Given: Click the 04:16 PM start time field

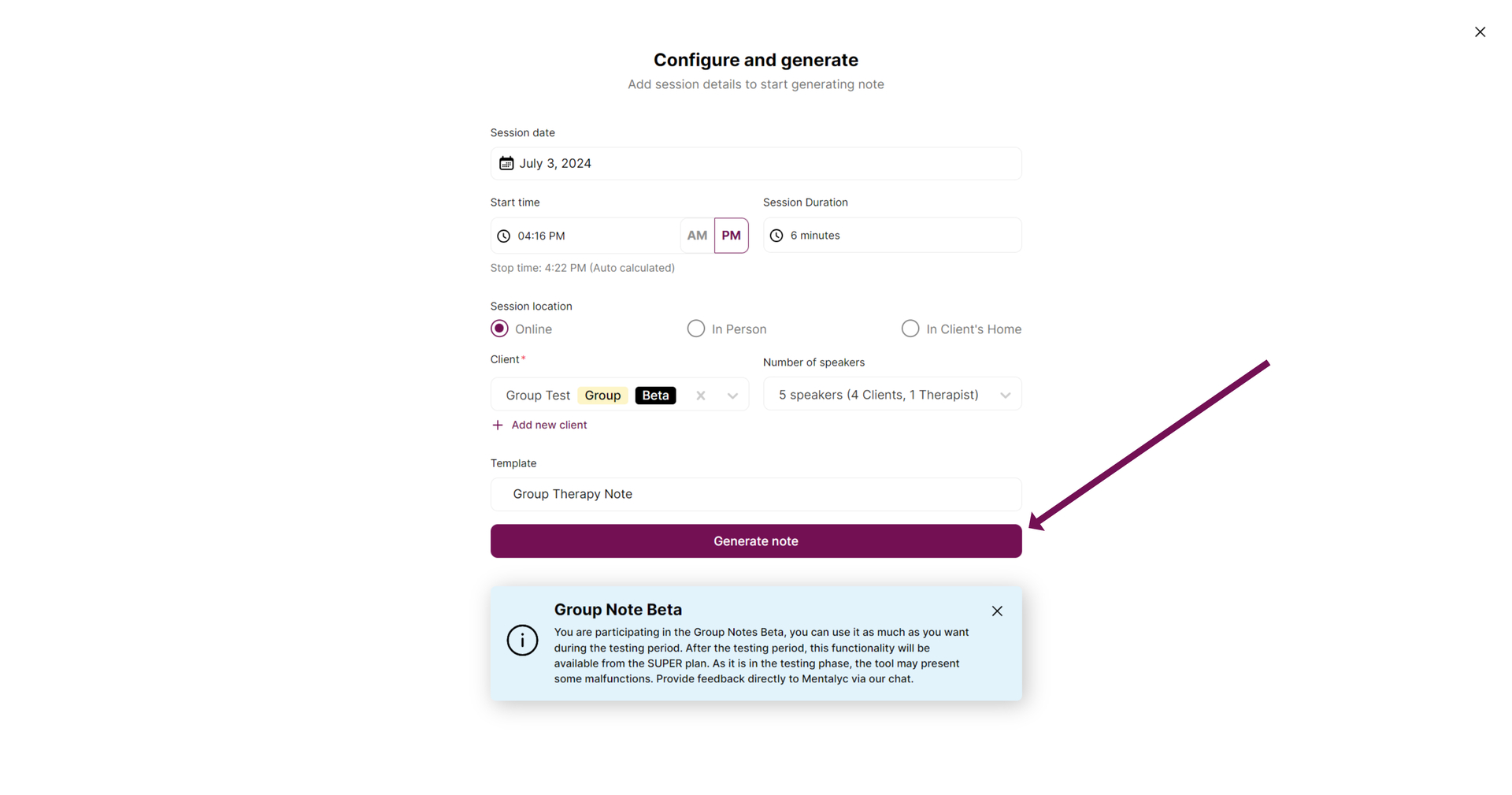Looking at the screenshot, I should pos(585,236).
